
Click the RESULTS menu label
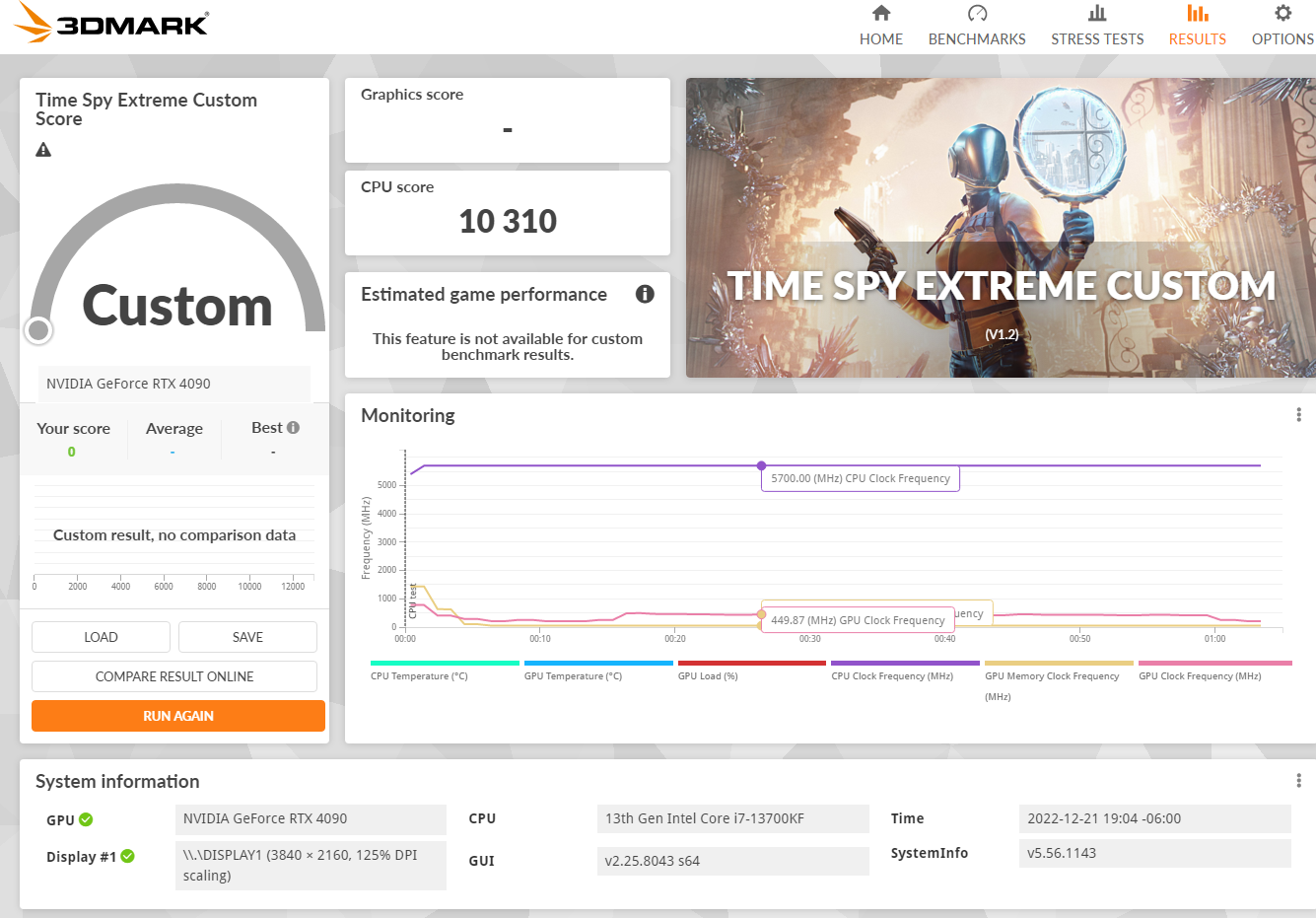(x=1198, y=39)
